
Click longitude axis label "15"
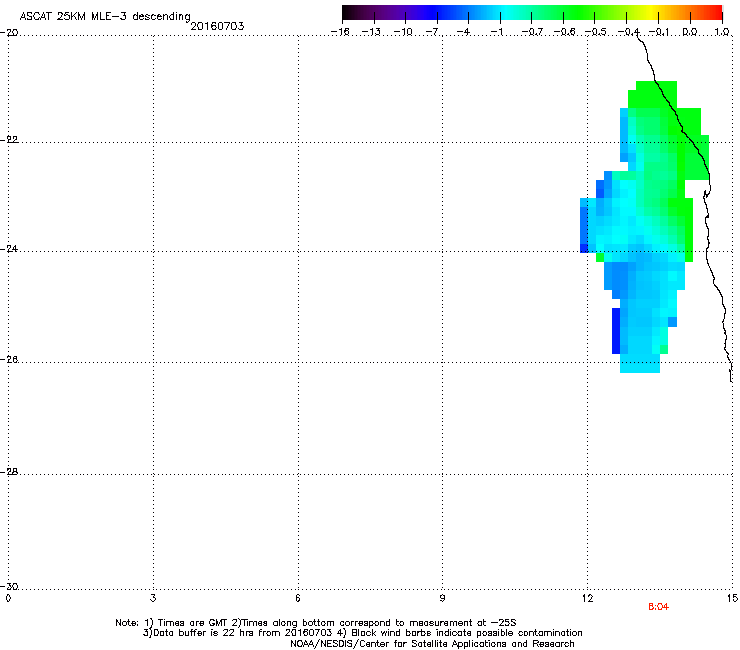pos(732,598)
